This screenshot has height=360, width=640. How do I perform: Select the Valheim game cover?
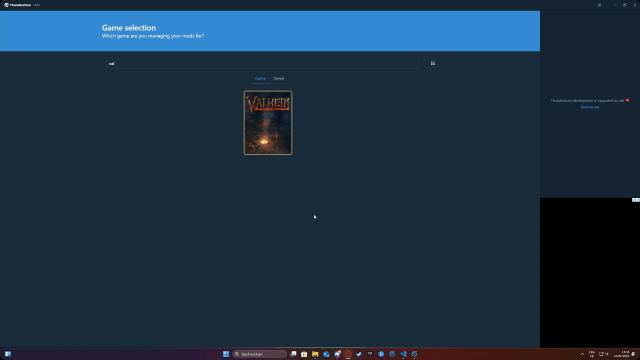(268, 123)
